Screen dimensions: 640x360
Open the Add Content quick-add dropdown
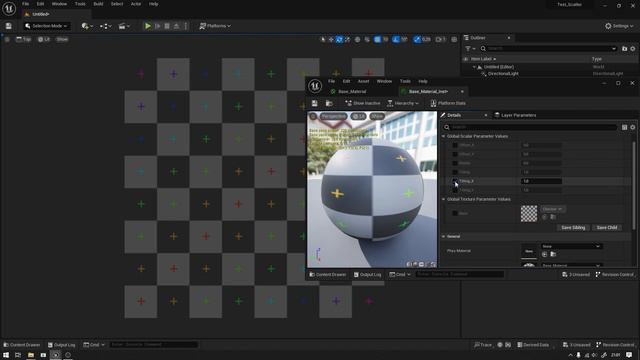(87, 26)
